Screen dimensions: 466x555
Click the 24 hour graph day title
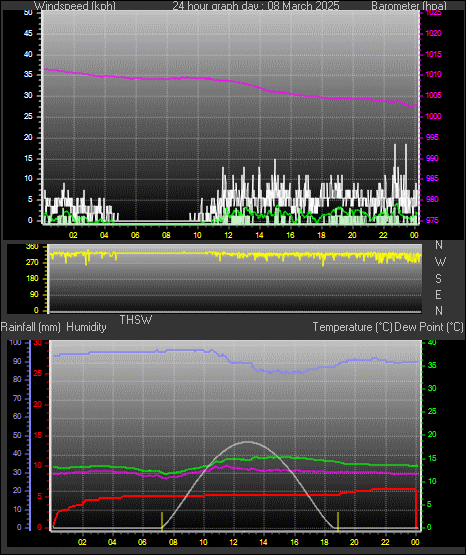pos(255,6)
